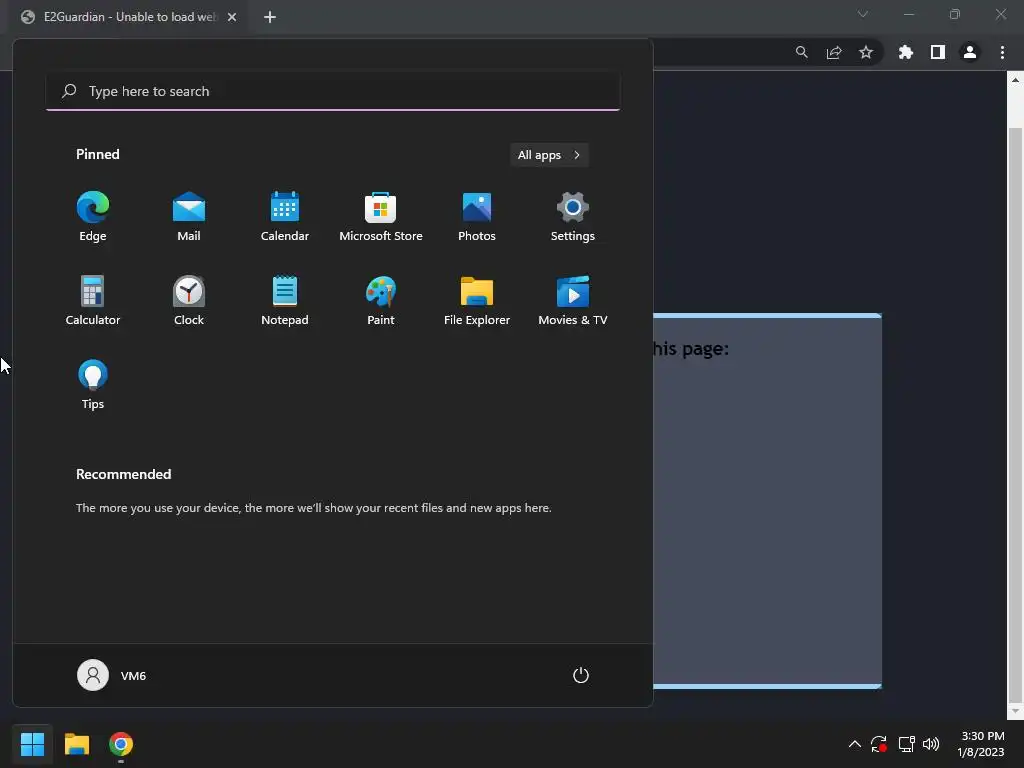Open Chrome's three-dot menu
The height and width of the screenshot is (768, 1024).
click(1002, 52)
